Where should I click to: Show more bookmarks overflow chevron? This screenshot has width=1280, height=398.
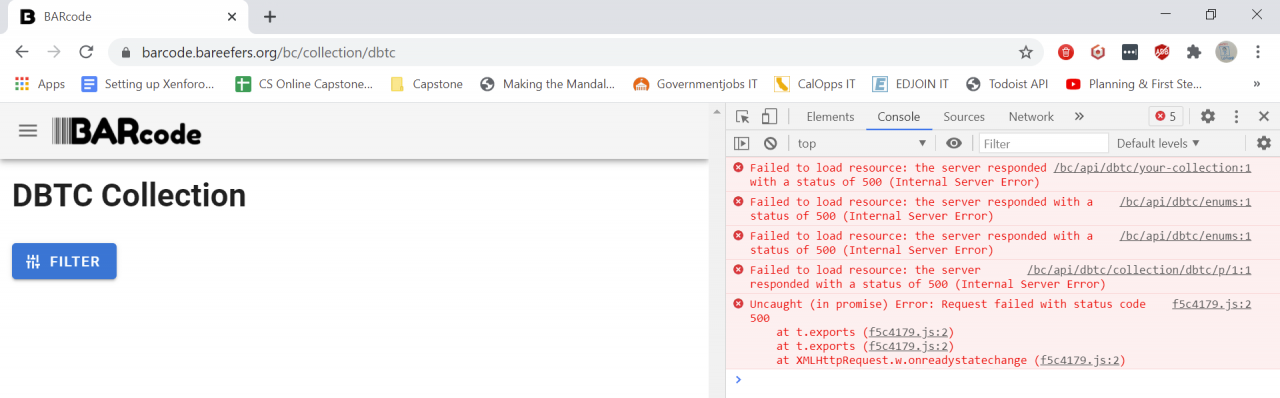1257,84
